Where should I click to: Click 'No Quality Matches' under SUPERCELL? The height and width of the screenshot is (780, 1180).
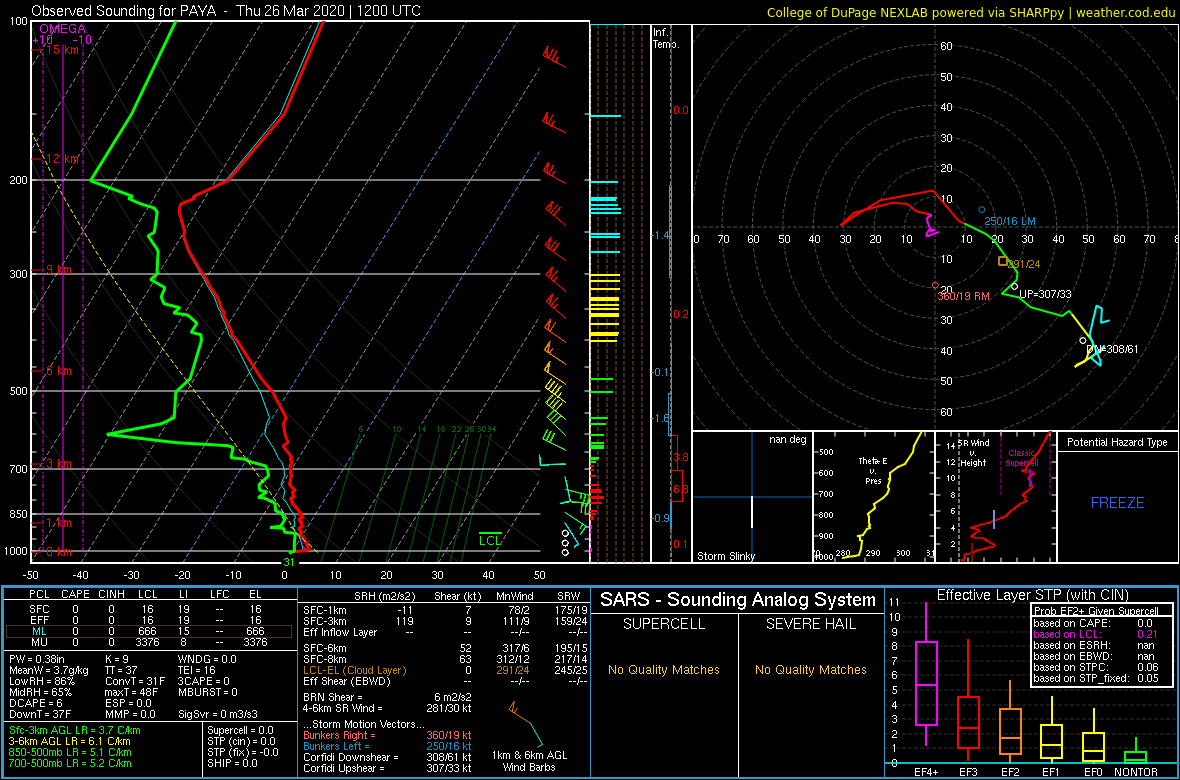click(x=662, y=669)
